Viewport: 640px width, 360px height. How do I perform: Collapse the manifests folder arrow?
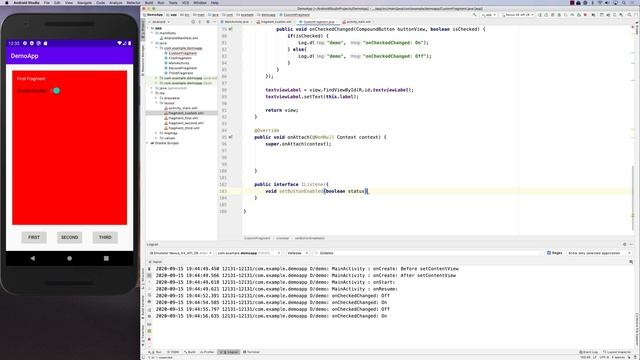(x=153, y=33)
